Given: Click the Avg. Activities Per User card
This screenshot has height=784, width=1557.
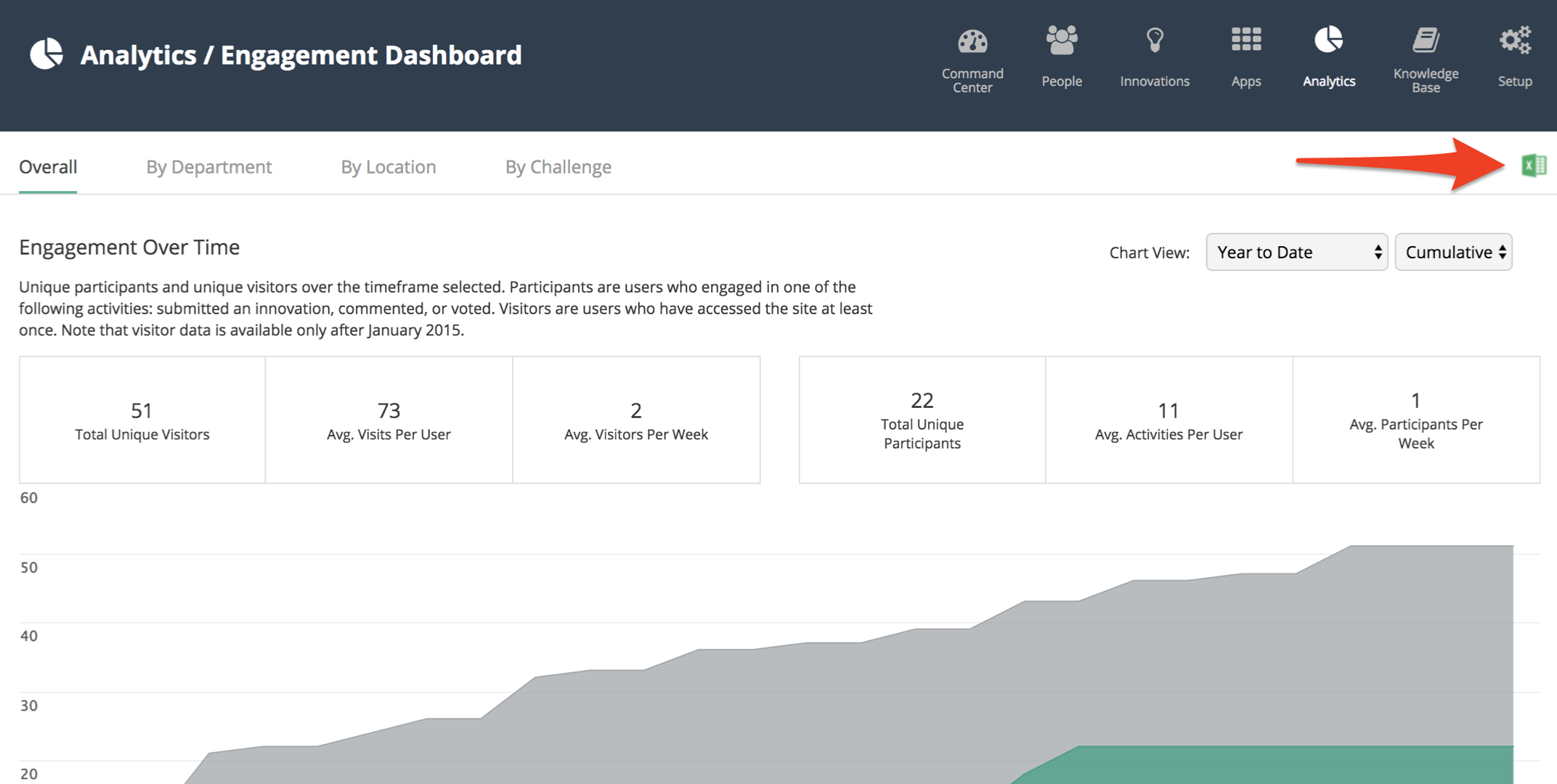Looking at the screenshot, I should [x=1168, y=420].
